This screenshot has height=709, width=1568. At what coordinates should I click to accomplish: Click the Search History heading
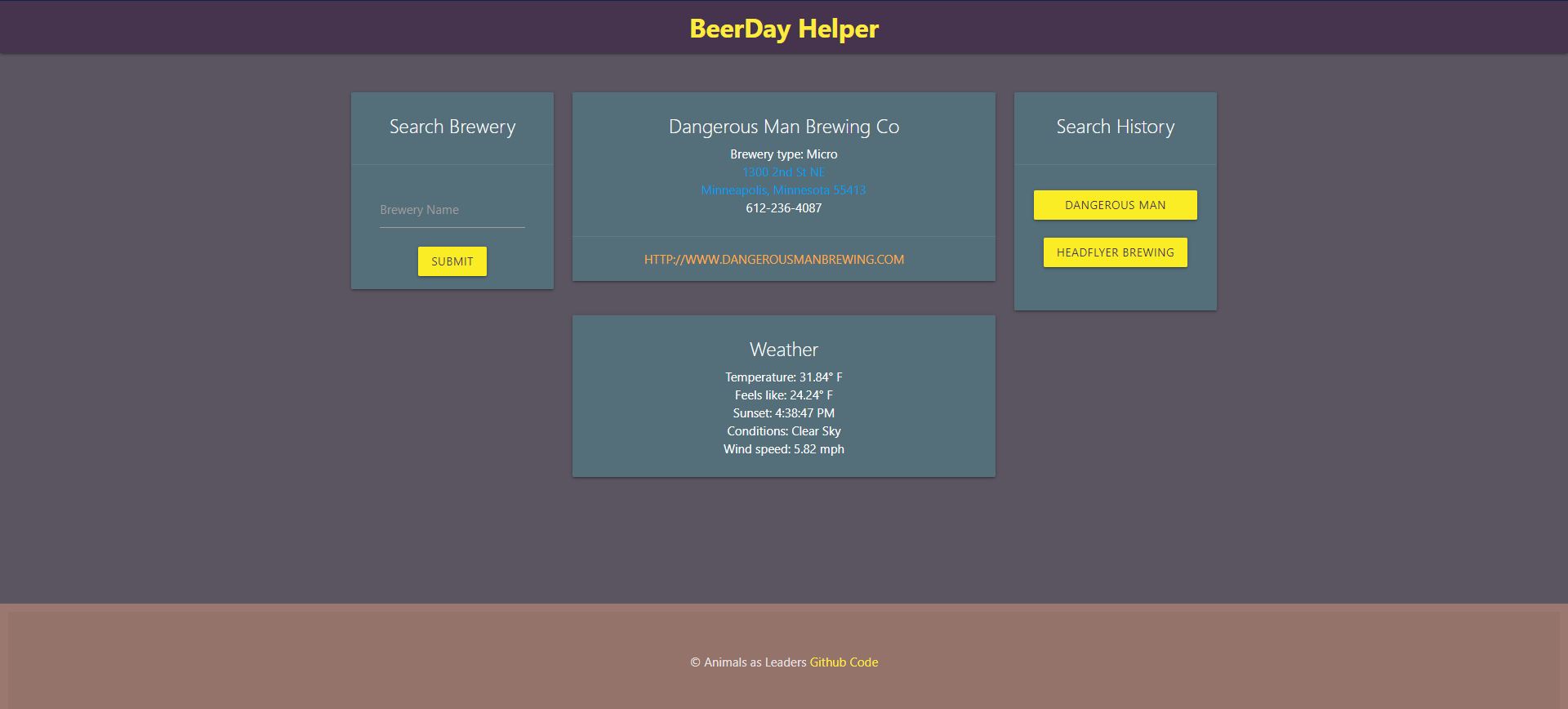coord(1116,127)
